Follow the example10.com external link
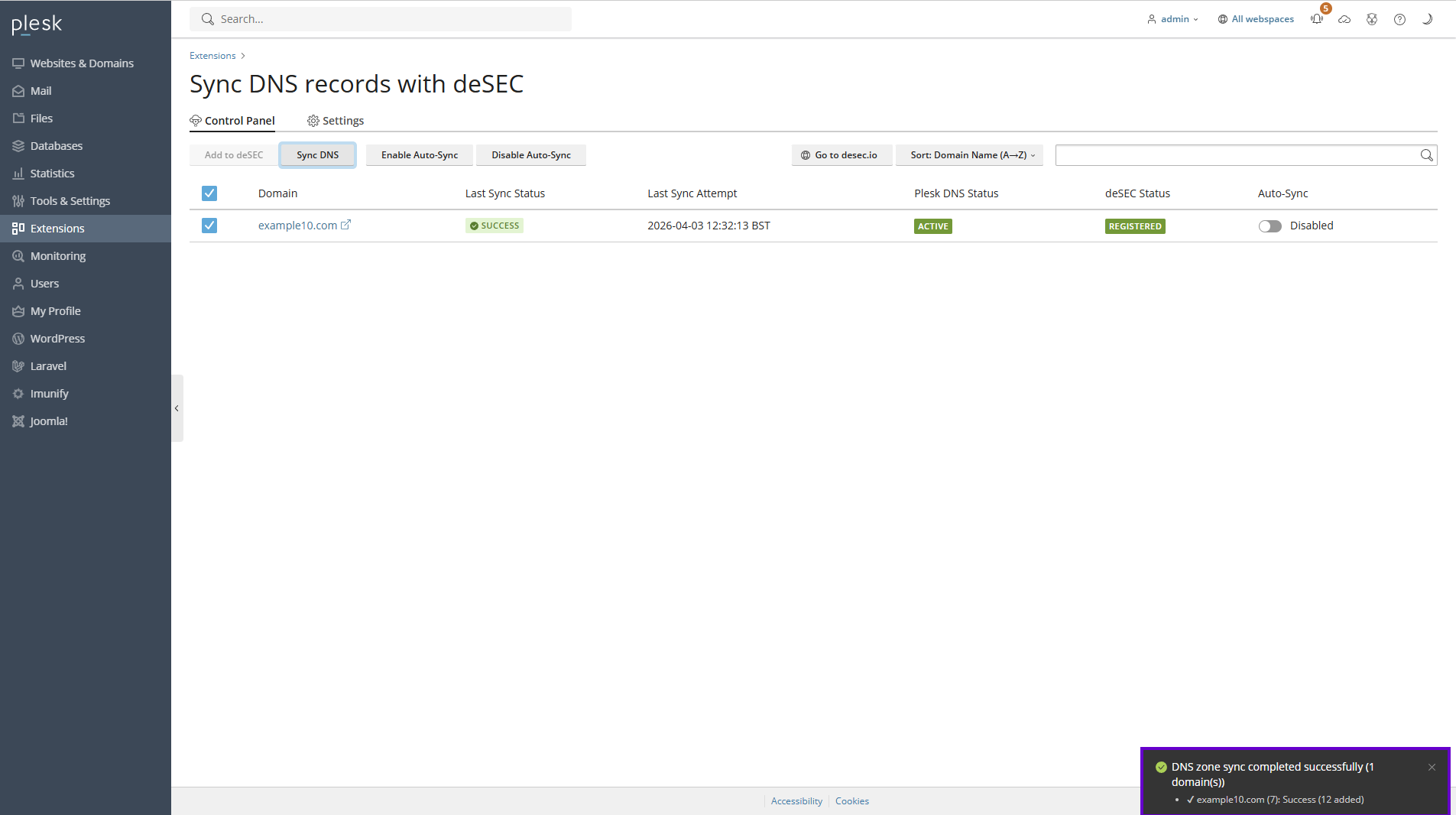Viewport: 1456px width, 815px height. (x=347, y=224)
